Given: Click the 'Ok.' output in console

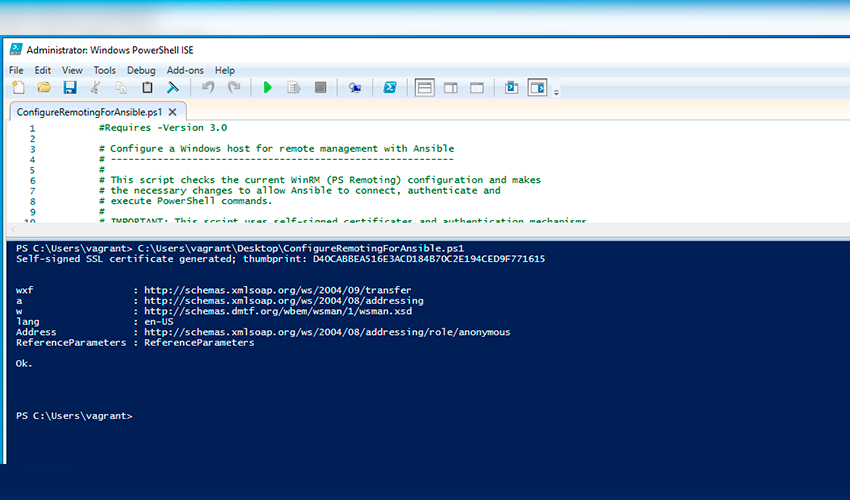Looking at the screenshot, I should (24, 363).
